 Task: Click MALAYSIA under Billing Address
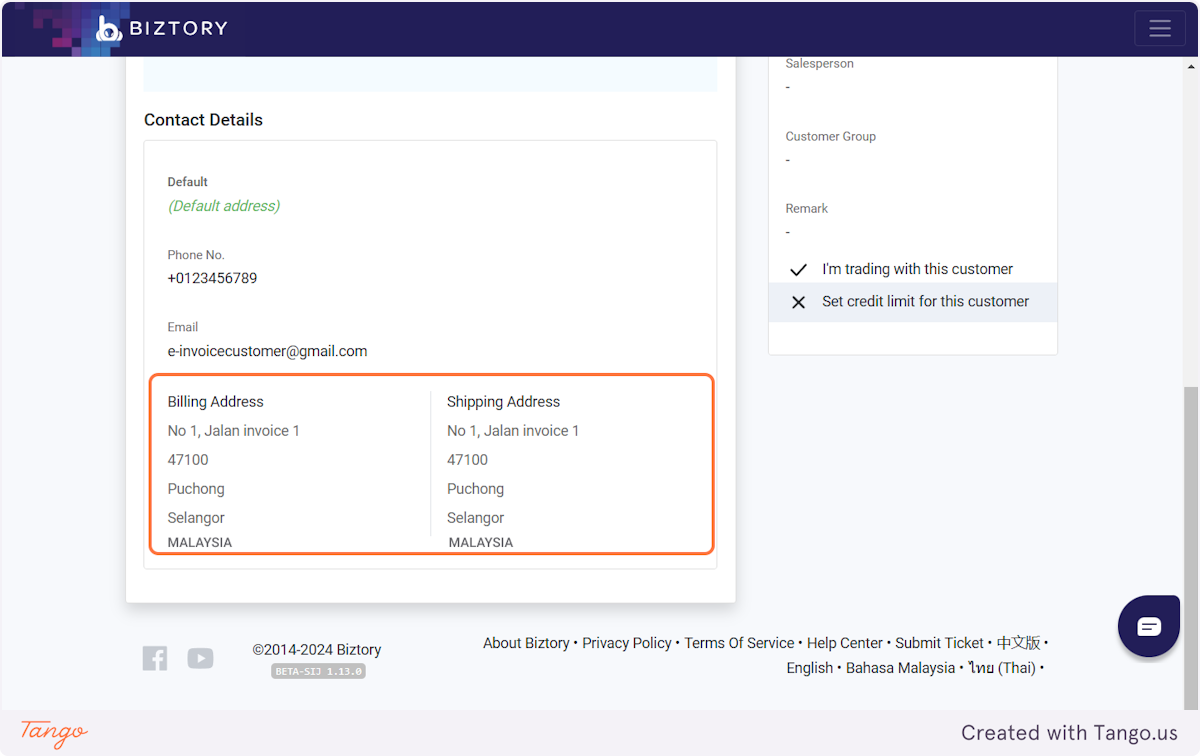(200, 542)
